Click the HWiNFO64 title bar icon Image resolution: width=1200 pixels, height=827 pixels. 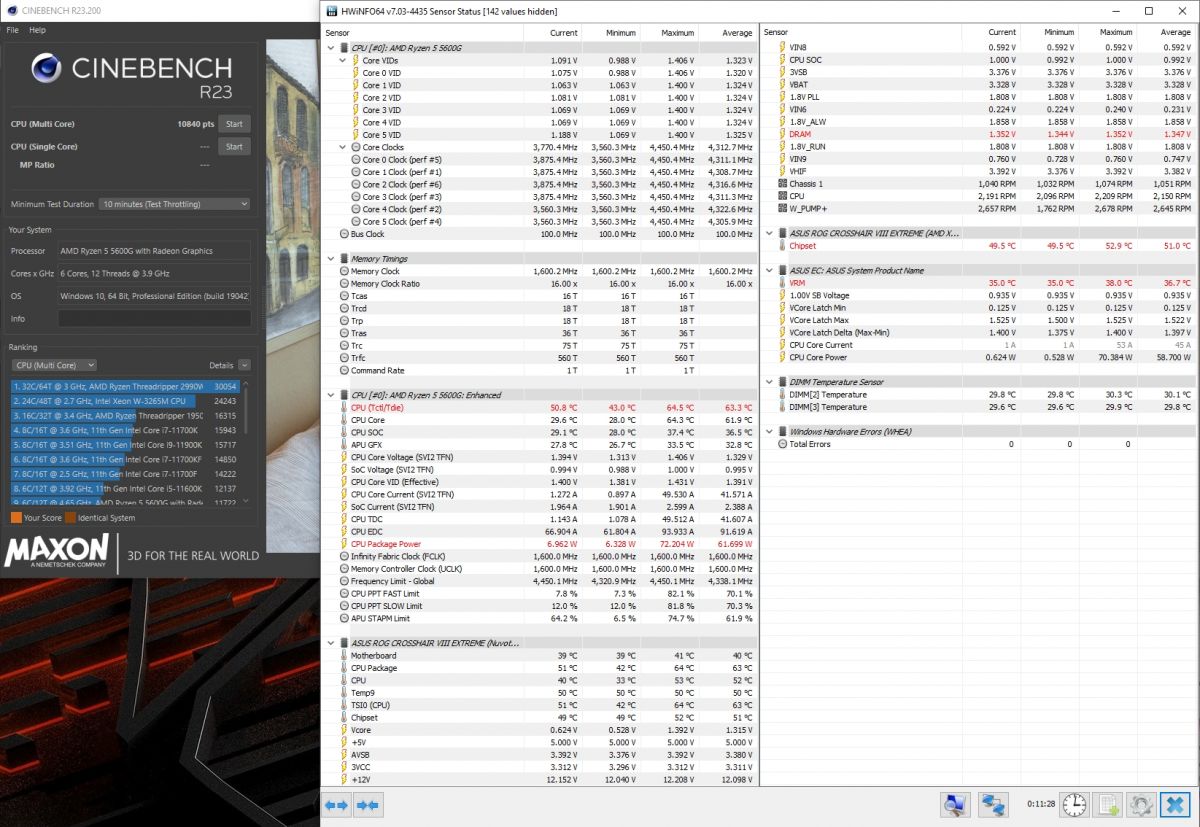coord(332,11)
